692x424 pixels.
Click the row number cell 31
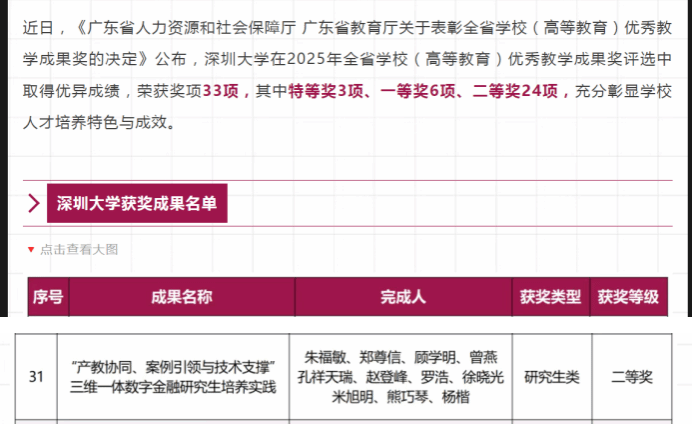pyautogui.click(x=36, y=377)
